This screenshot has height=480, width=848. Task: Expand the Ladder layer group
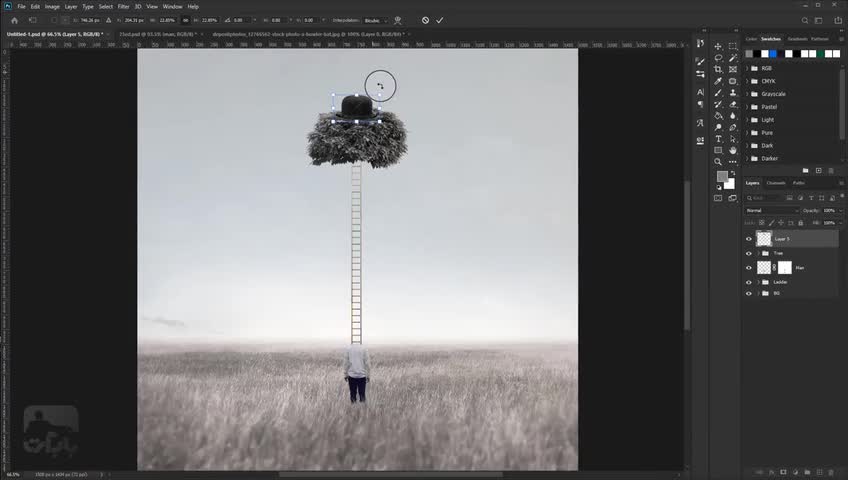pos(758,282)
